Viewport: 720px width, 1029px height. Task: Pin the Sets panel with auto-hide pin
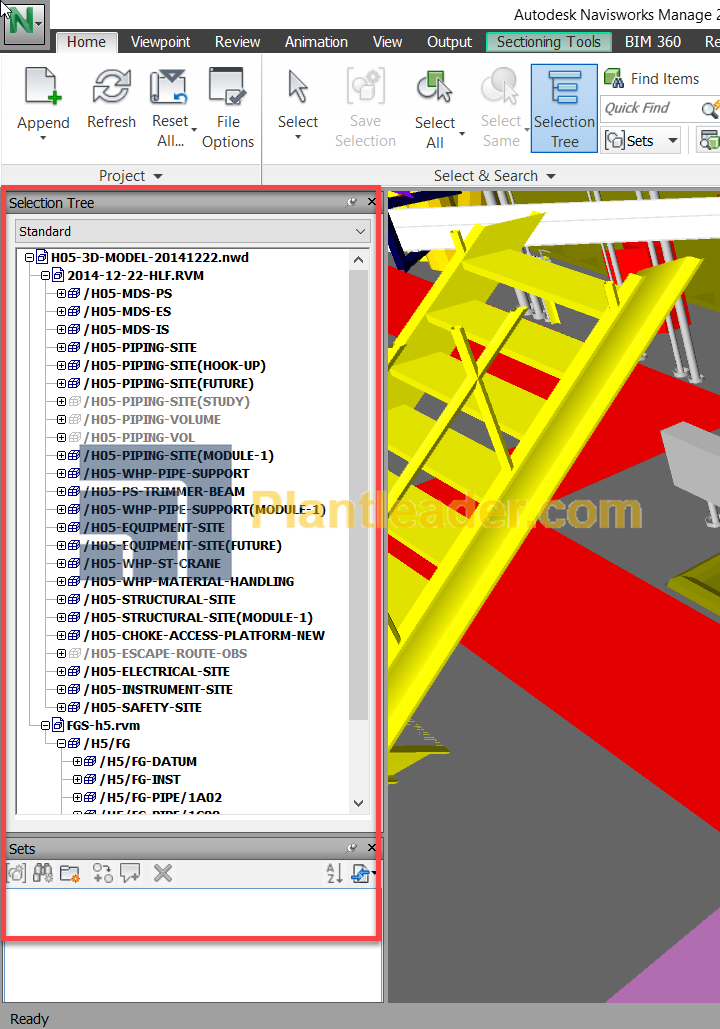pos(352,848)
